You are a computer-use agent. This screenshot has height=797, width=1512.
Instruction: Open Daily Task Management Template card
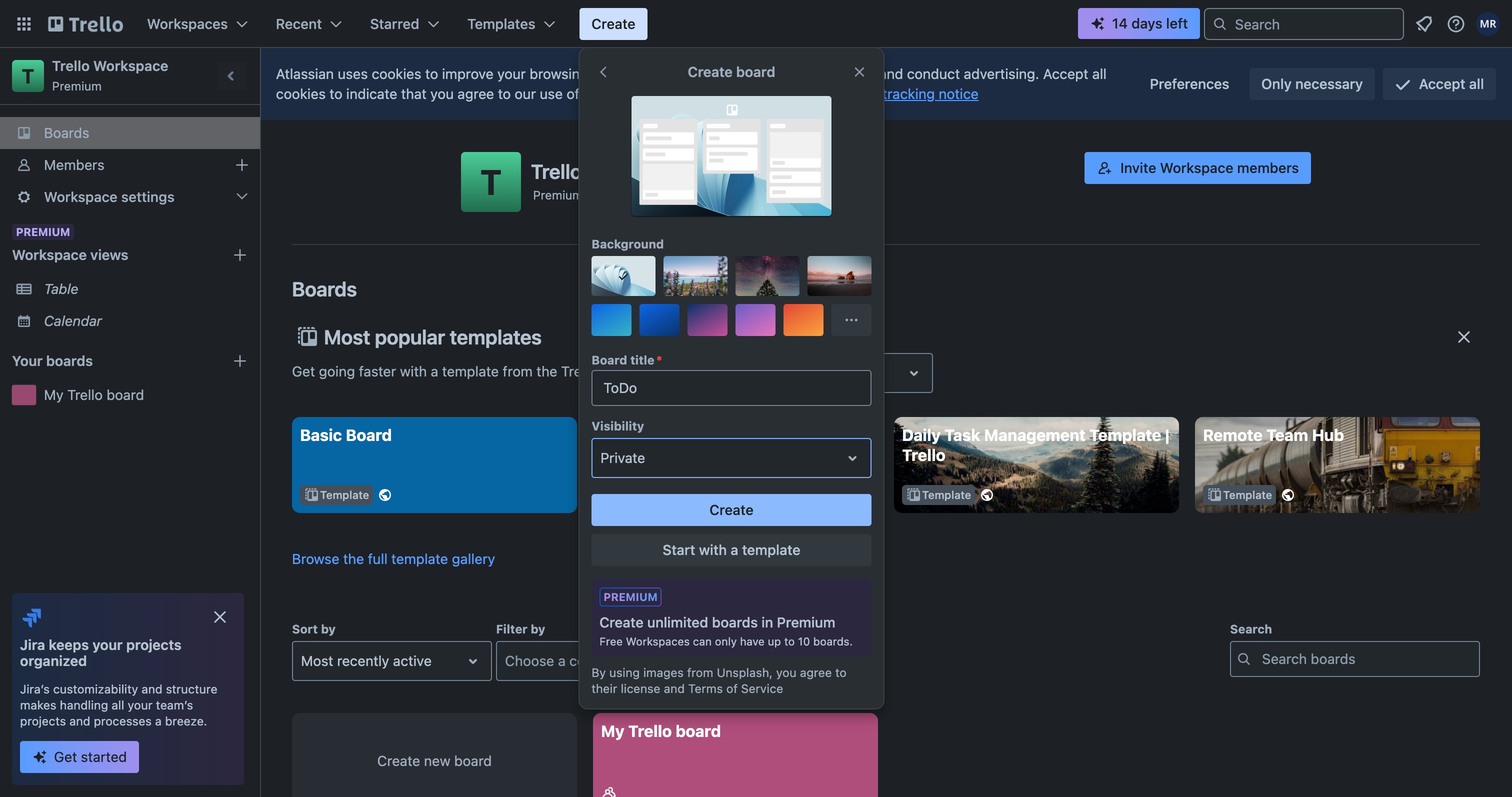(x=1036, y=465)
